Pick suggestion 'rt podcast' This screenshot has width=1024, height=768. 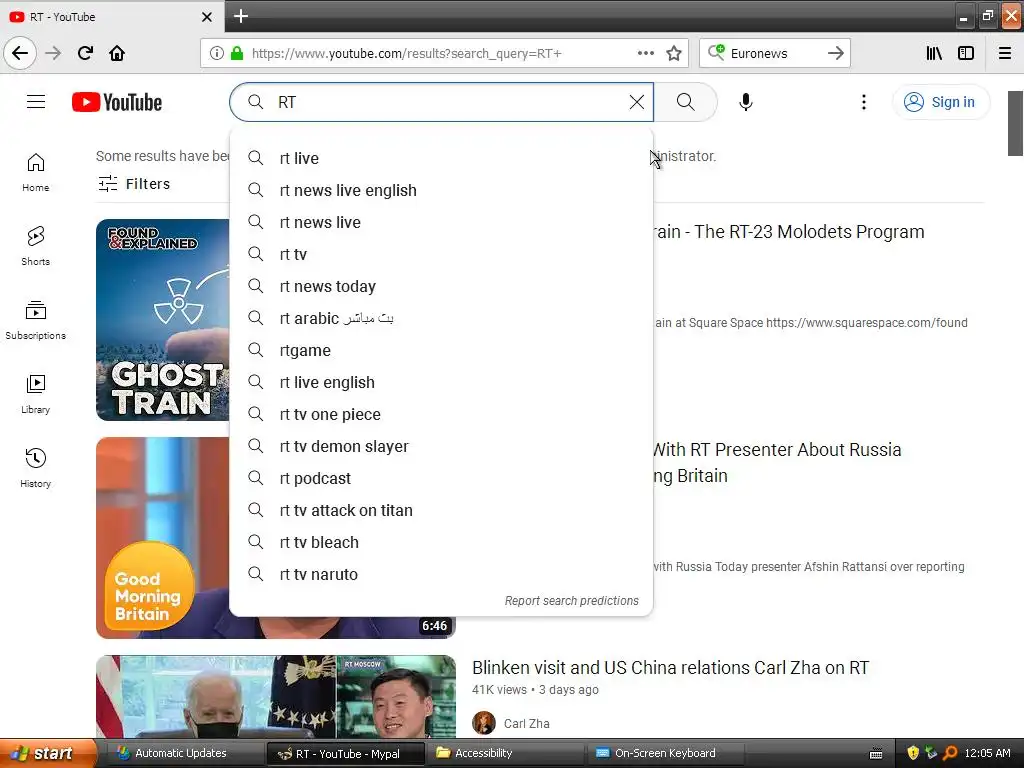[x=441, y=478]
